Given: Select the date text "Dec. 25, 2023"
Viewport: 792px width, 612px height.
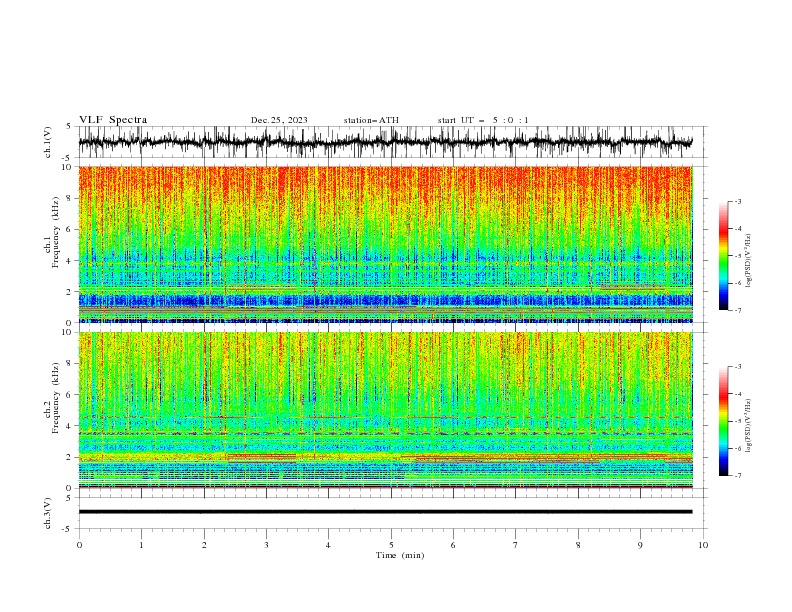Looking at the screenshot, I should point(279,120).
